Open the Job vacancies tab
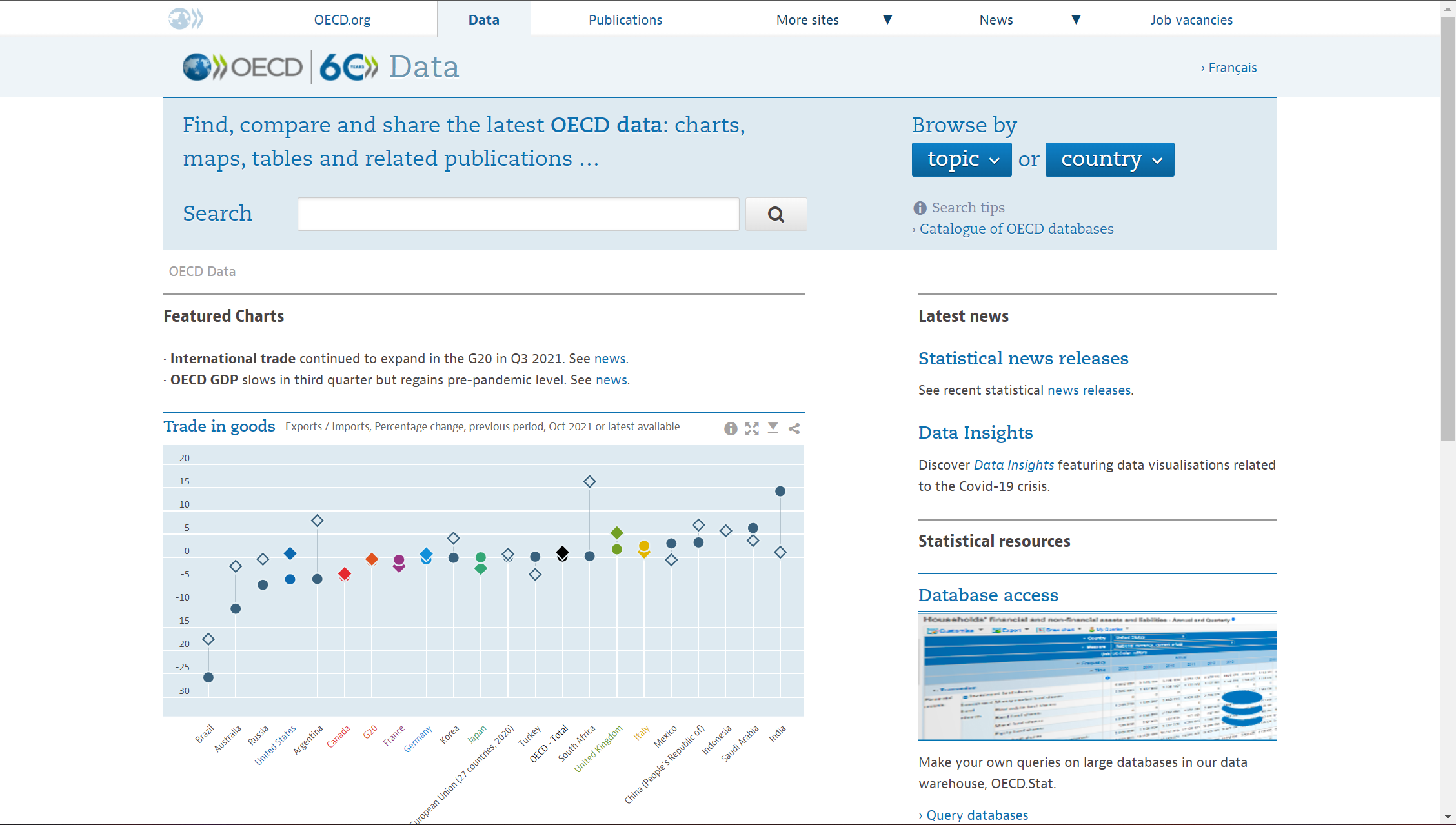The height and width of the screenshot is (825, 1456). coord(1191,19)
